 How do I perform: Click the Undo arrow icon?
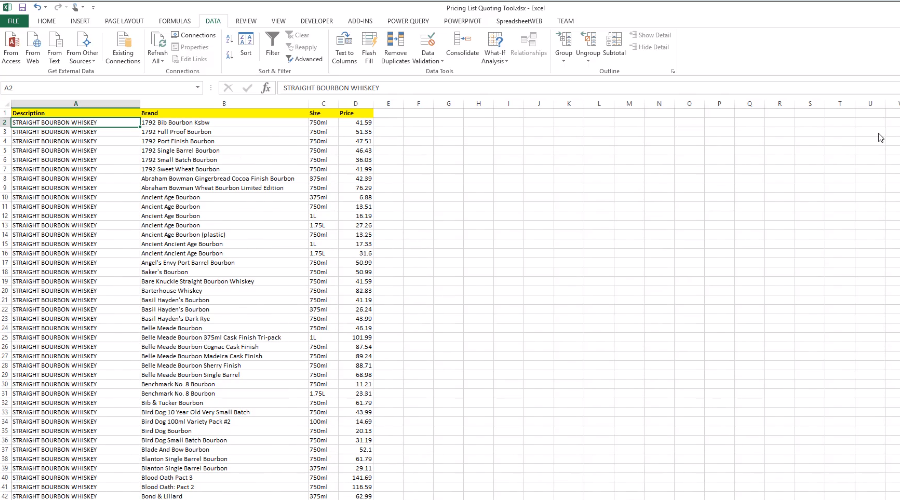(37, 7)
